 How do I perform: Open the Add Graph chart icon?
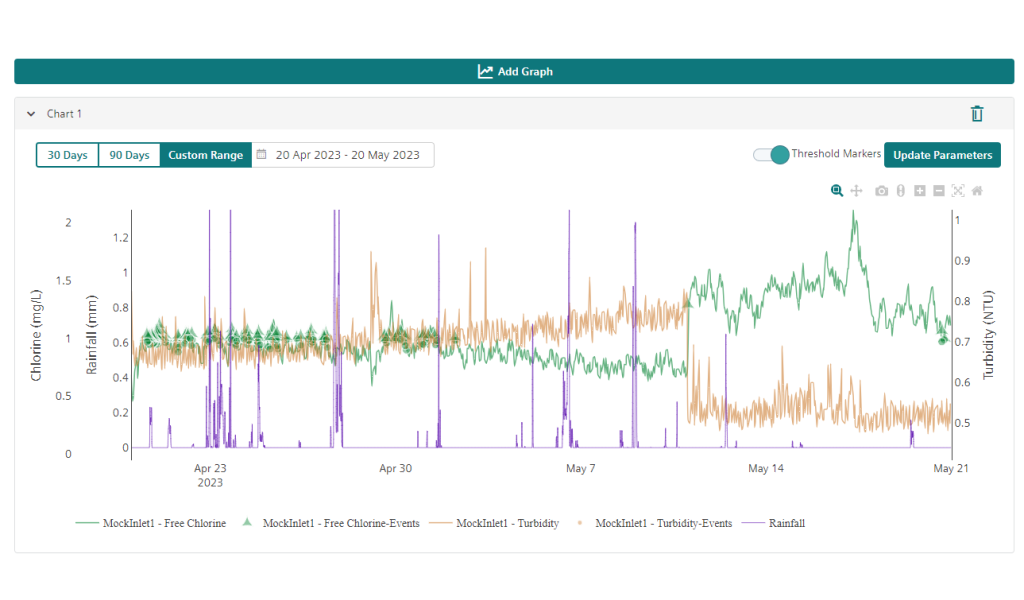tap(484, 71)
